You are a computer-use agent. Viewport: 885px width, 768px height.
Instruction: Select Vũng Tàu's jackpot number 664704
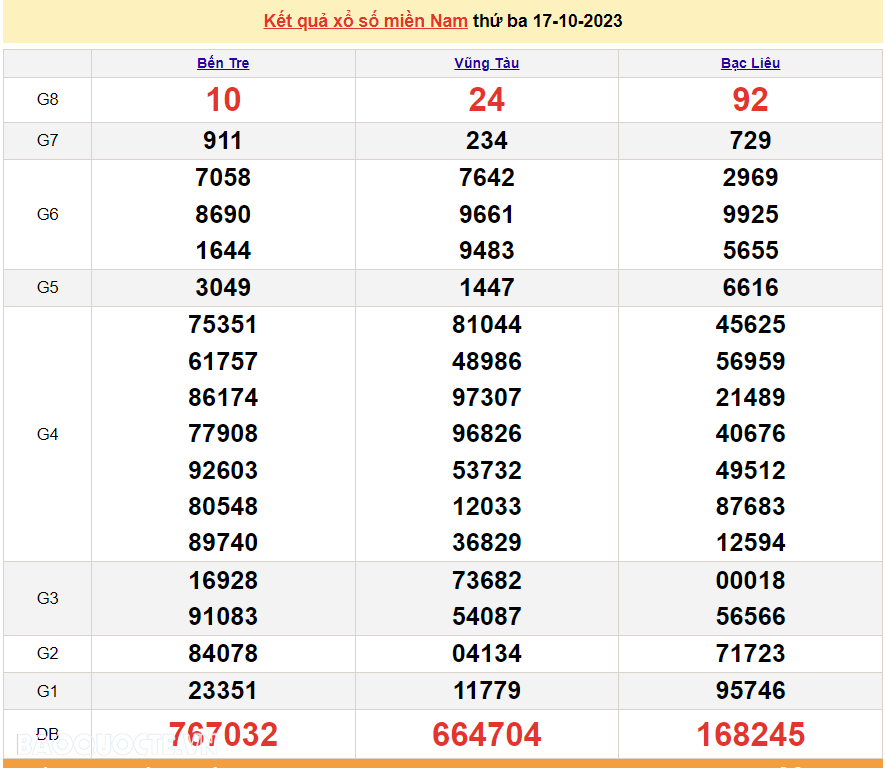tap(487, 733)
